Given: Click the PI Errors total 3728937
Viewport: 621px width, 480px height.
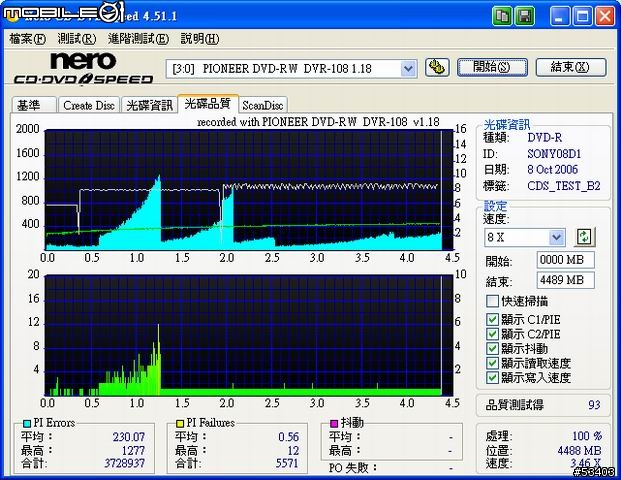Looking at the screenshot, I should click(124, 463).
